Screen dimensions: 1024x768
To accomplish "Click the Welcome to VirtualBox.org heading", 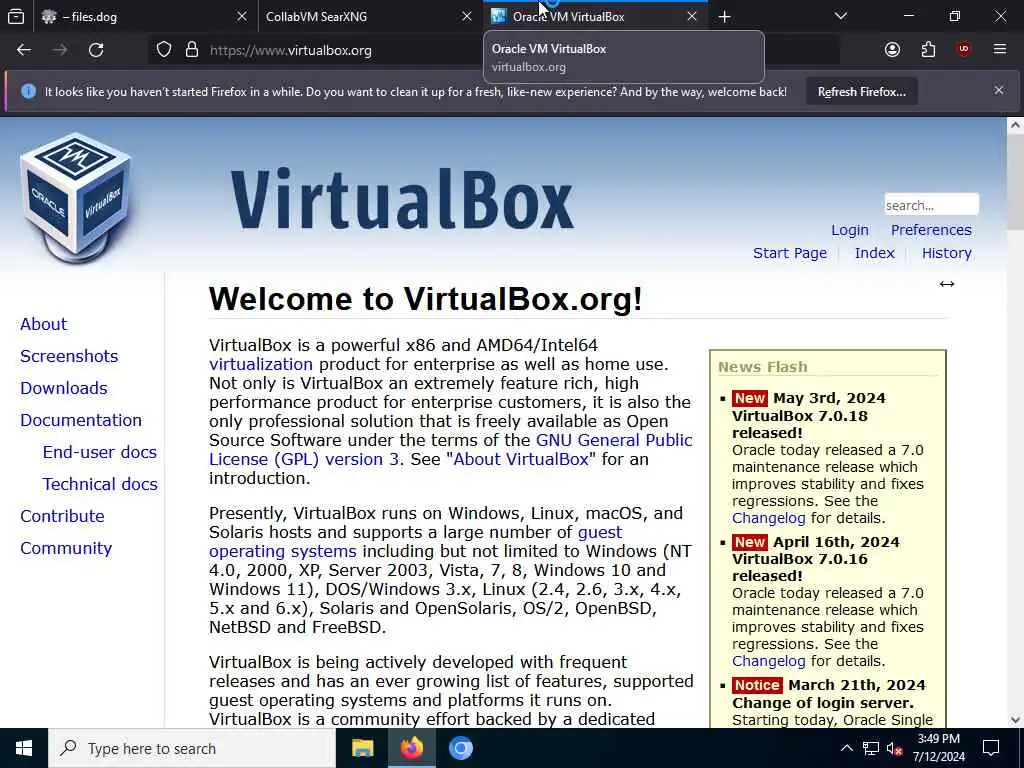I will tap(426, 299).
